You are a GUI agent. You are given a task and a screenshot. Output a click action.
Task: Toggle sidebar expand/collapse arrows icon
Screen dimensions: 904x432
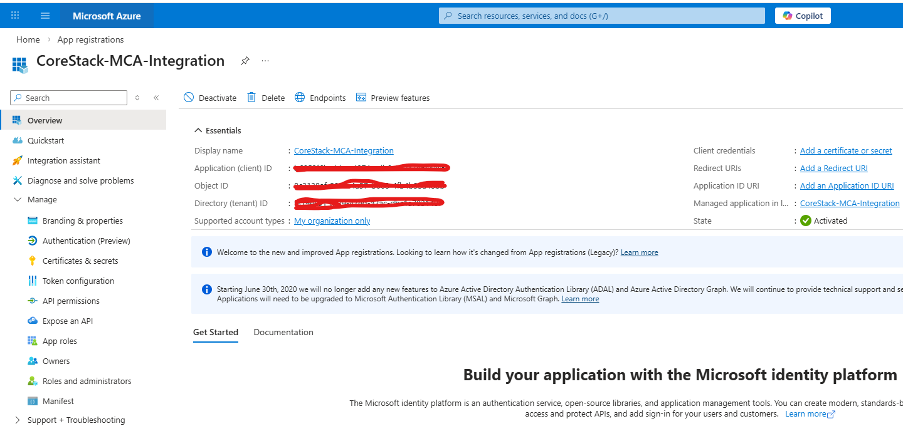[x=137, y=97]
